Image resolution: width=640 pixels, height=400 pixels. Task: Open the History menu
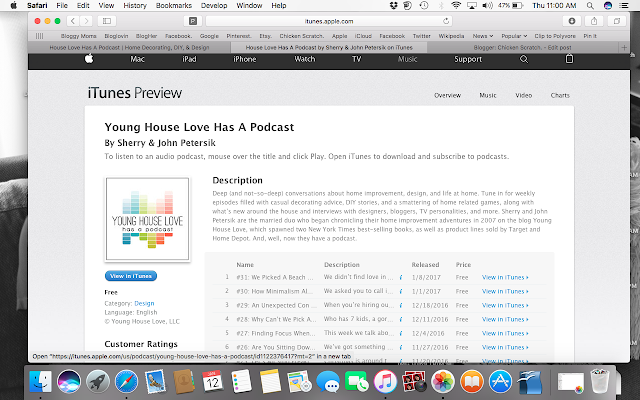135,5
